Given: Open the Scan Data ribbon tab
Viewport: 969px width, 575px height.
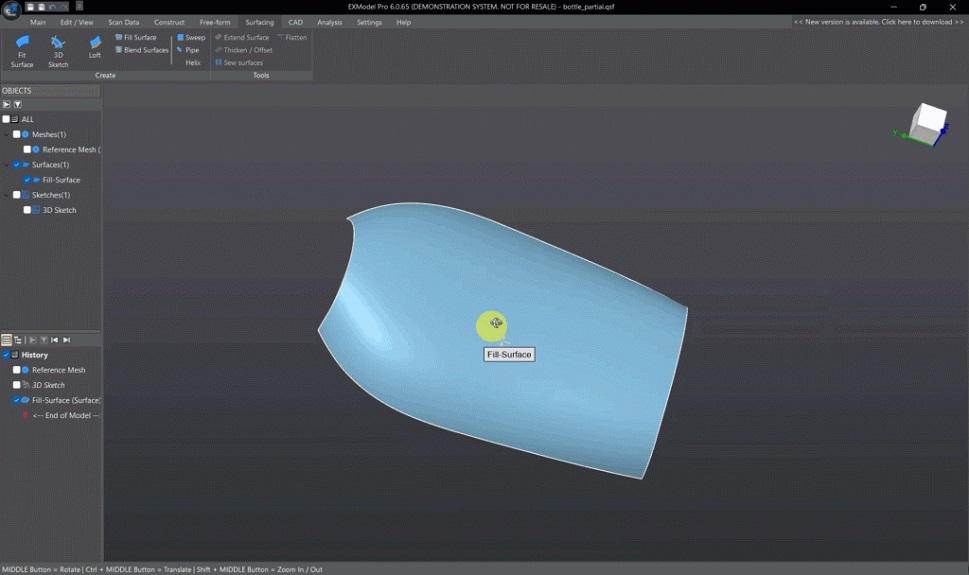Looking at the screenshot, I should point(124,22).
